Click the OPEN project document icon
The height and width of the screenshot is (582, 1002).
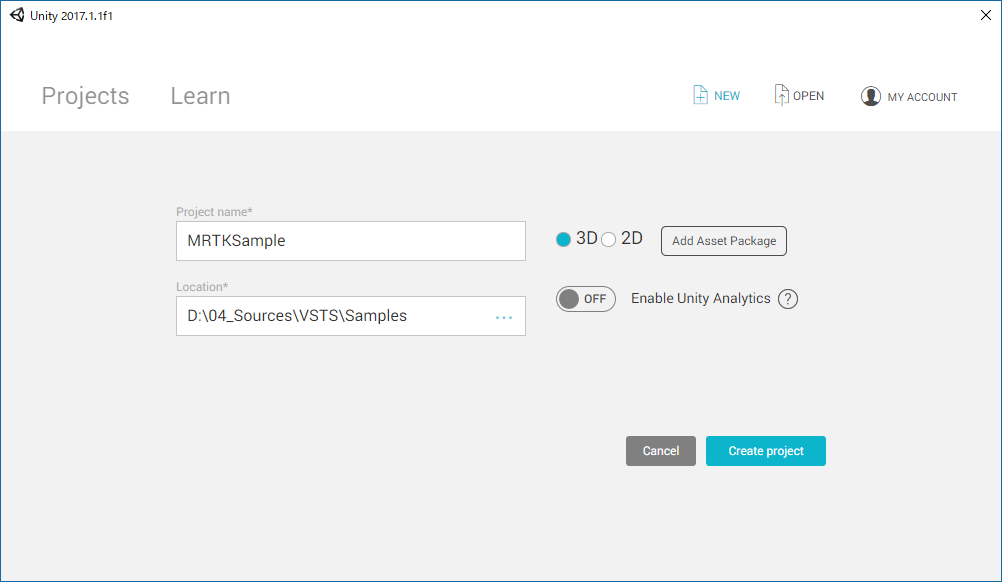[781, 95]
